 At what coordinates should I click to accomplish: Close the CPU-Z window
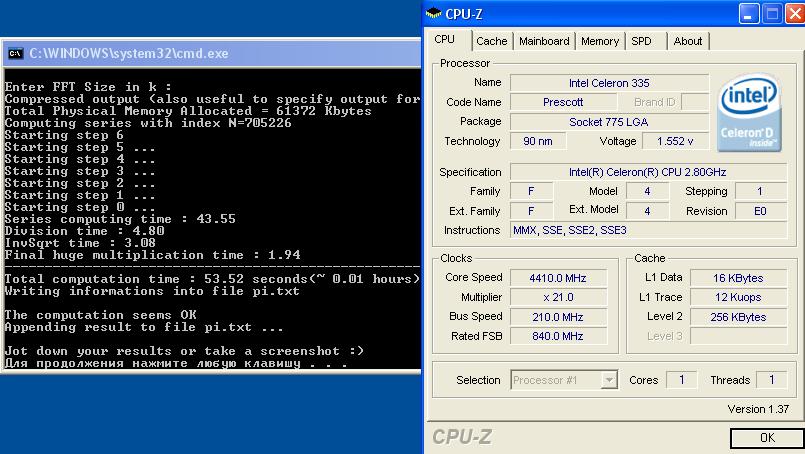pyautogui.click(x=795, y=14)
